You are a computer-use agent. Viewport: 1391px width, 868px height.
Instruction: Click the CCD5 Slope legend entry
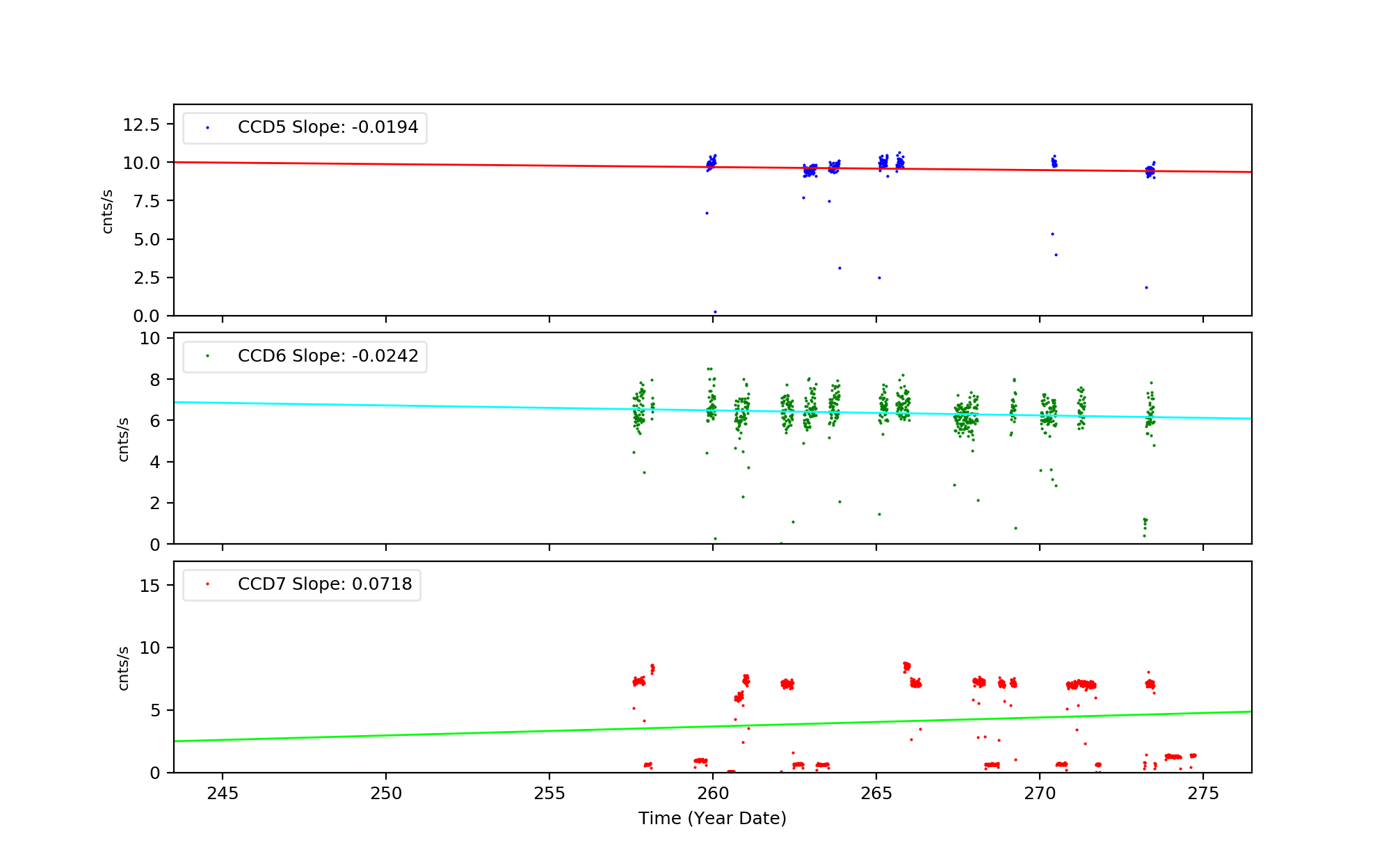pyautogui.click(x=328, y=127)
